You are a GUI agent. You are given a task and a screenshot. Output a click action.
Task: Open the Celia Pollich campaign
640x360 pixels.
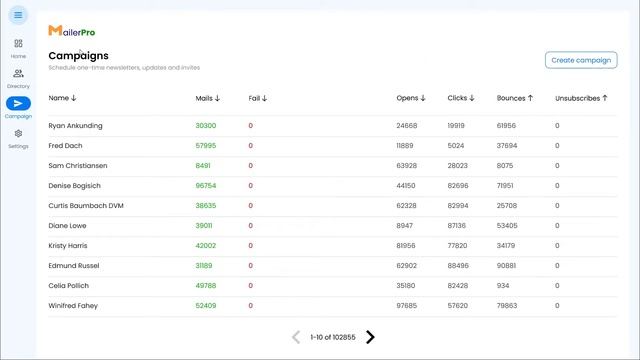click(x=69, y=286)
